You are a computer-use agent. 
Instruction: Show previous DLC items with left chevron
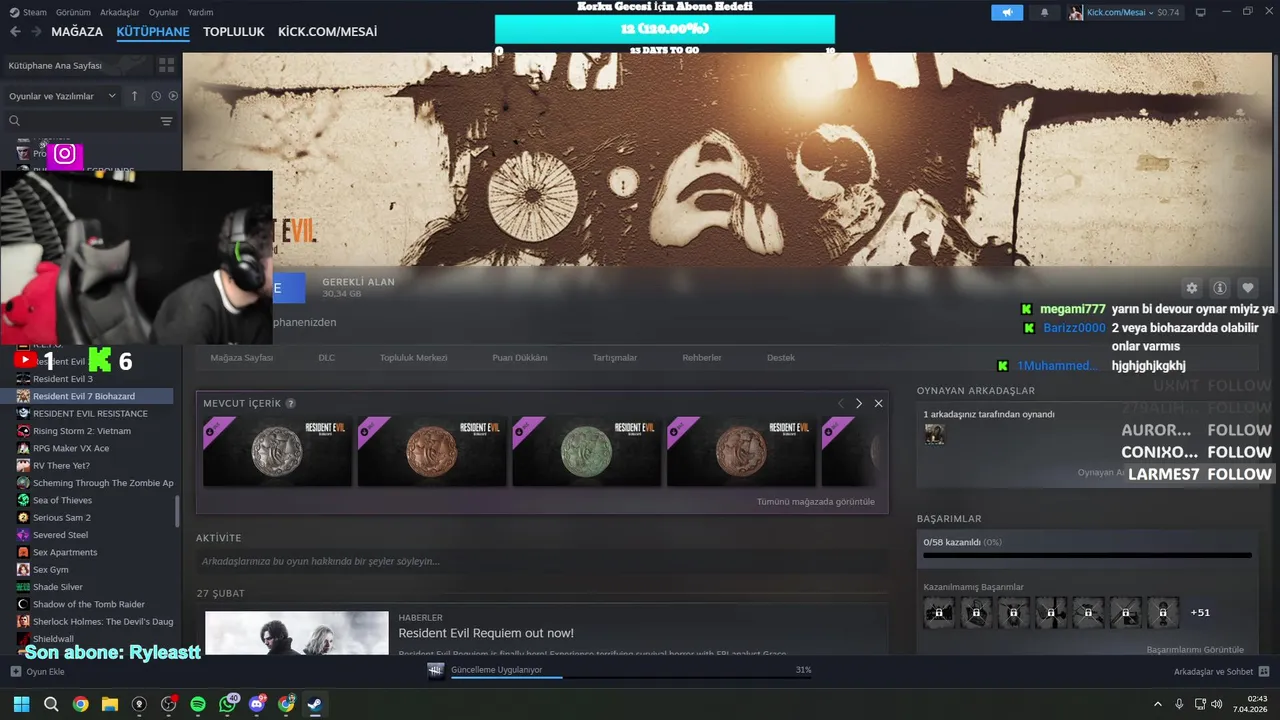click(x=840, y=403)
